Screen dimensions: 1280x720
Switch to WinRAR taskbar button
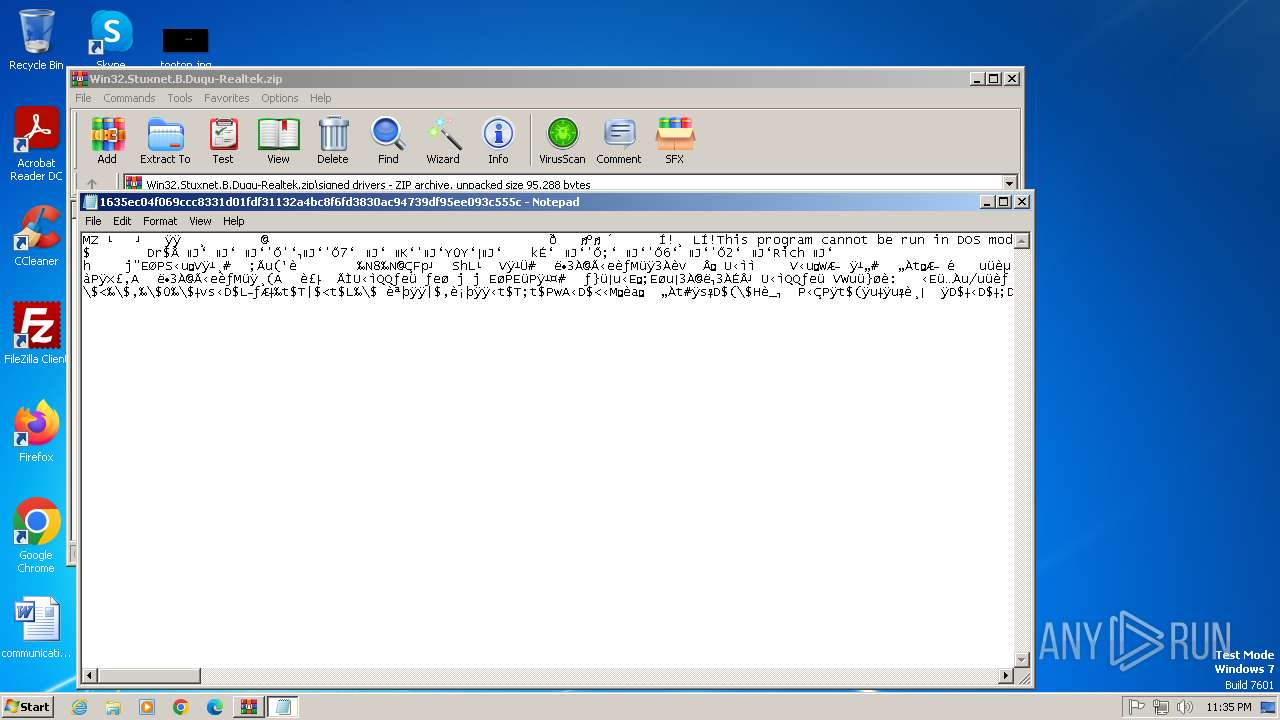[249, 707]
